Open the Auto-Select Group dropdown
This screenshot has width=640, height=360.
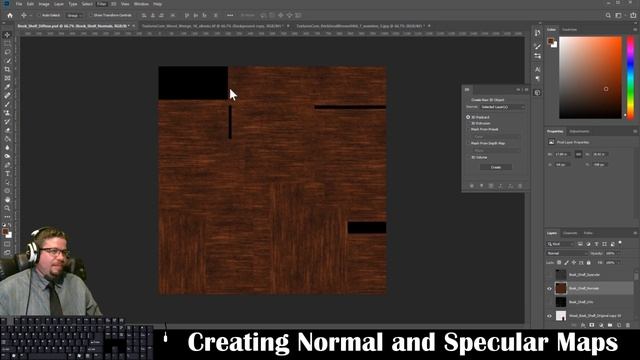[x=74, y=16]
